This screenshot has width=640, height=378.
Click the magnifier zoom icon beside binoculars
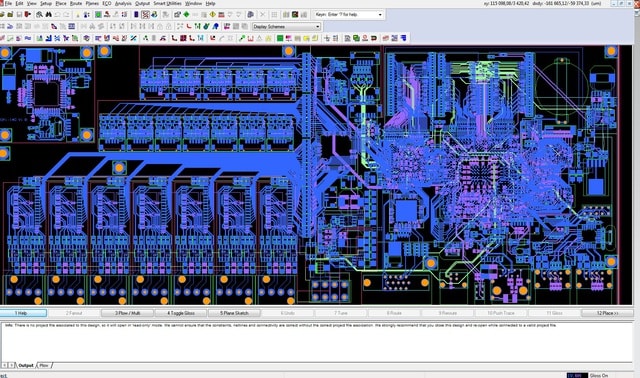click(x=39, y=14)
